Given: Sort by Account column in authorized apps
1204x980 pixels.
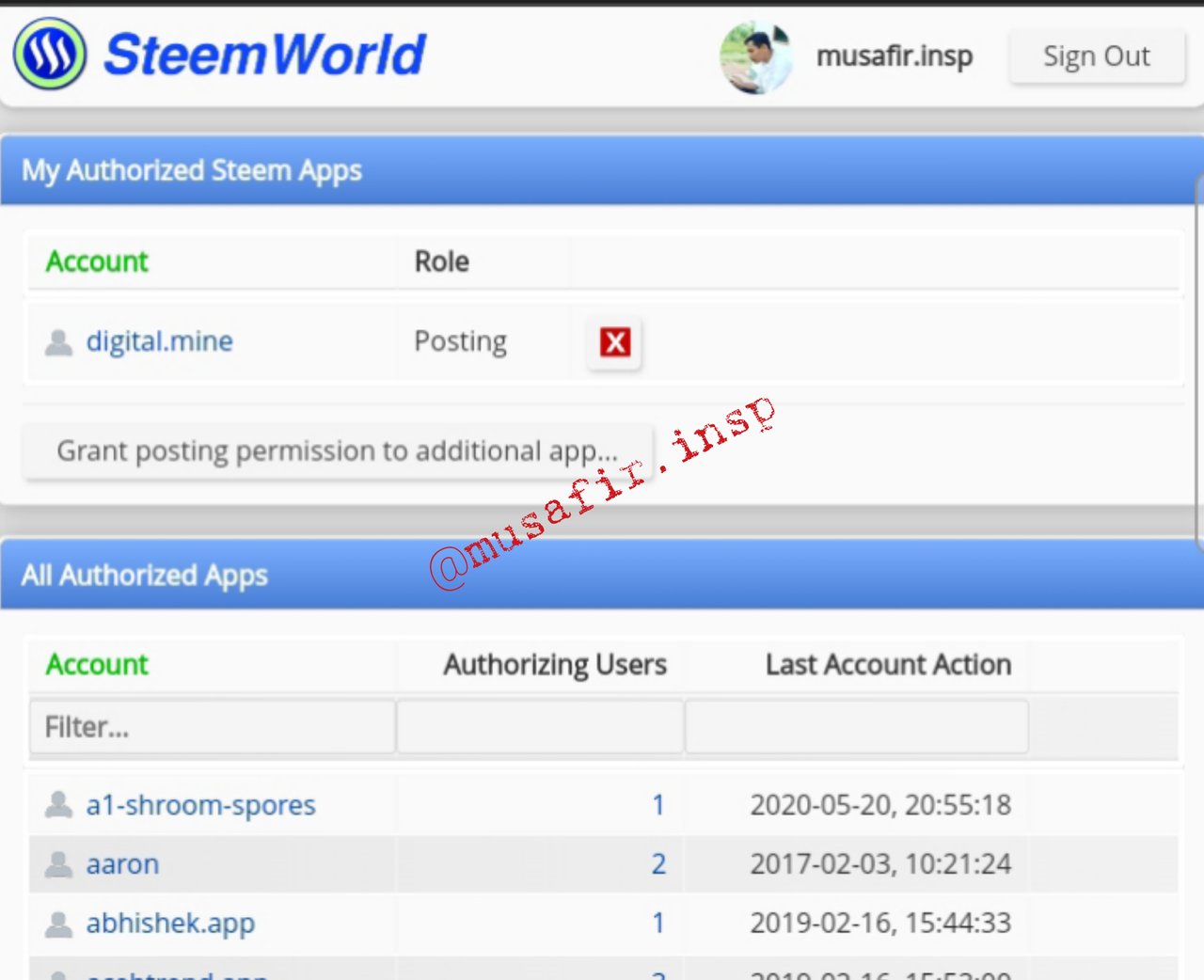Looking at the screenshot, I should [97, 665].
